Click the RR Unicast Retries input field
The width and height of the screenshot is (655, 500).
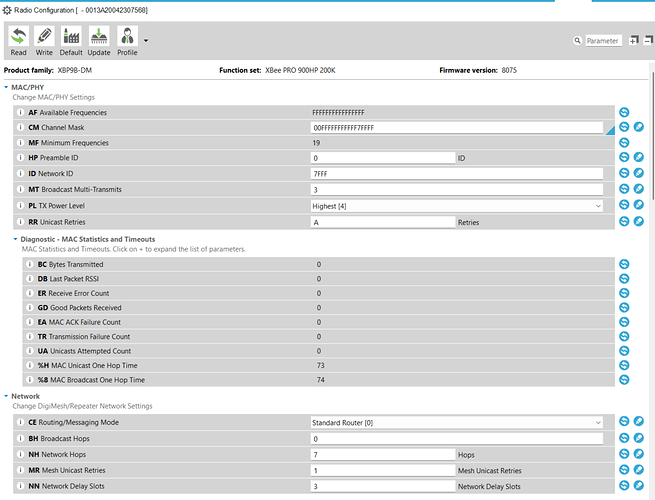tap(382, 221)
